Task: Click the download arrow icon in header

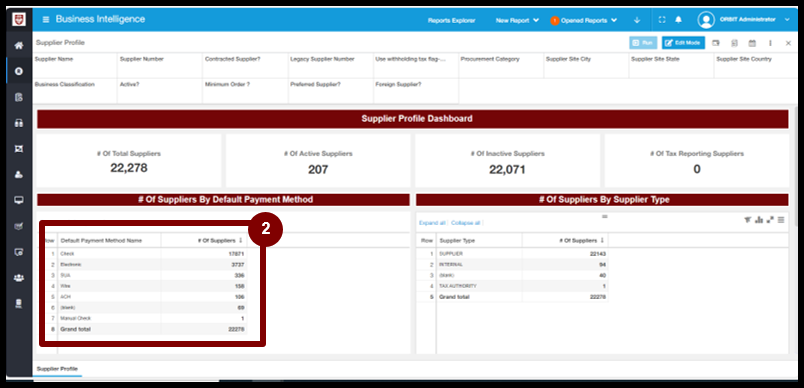Action: [x=637, y=20]
